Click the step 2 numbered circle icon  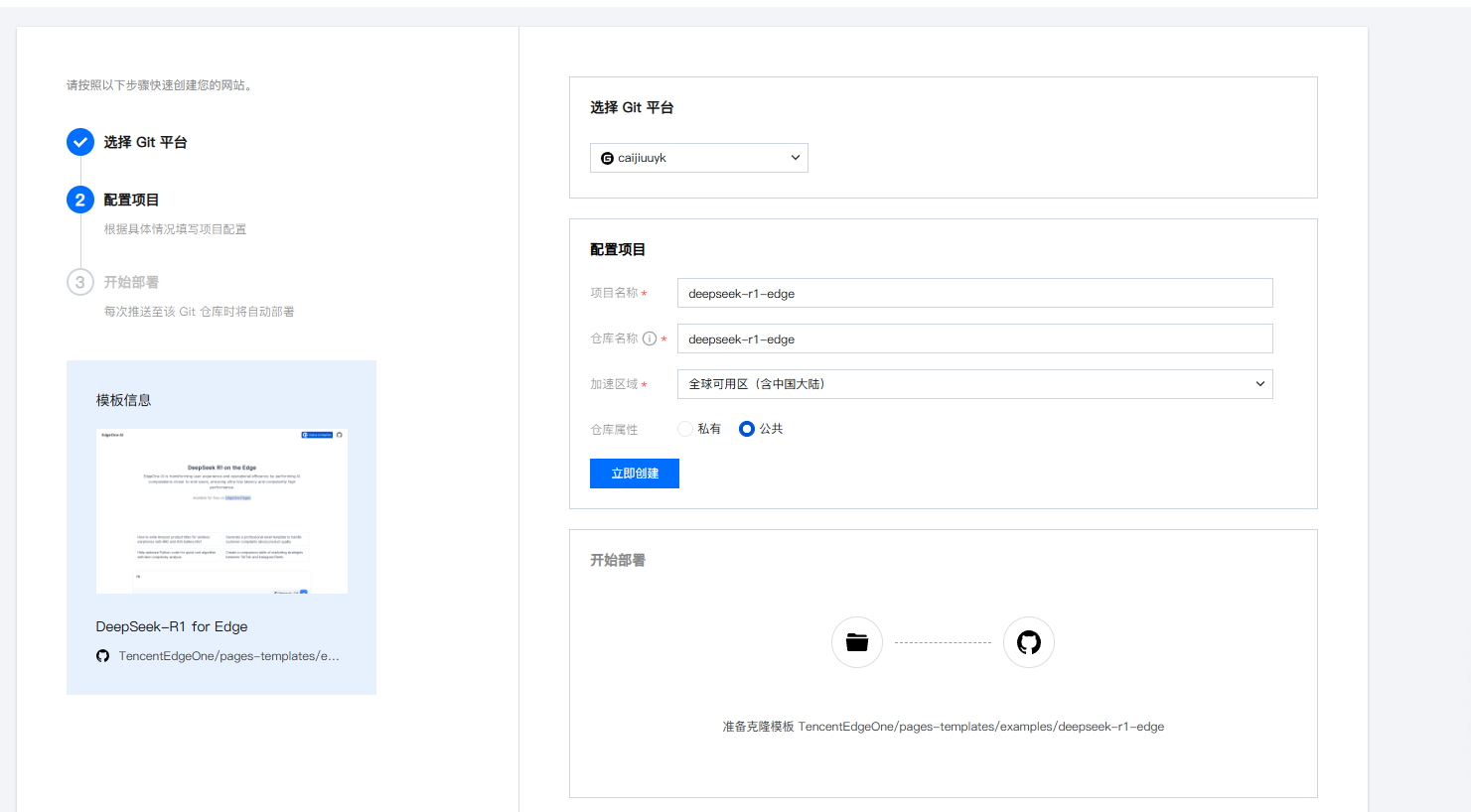pyautogui.click(x=80, y=200)
